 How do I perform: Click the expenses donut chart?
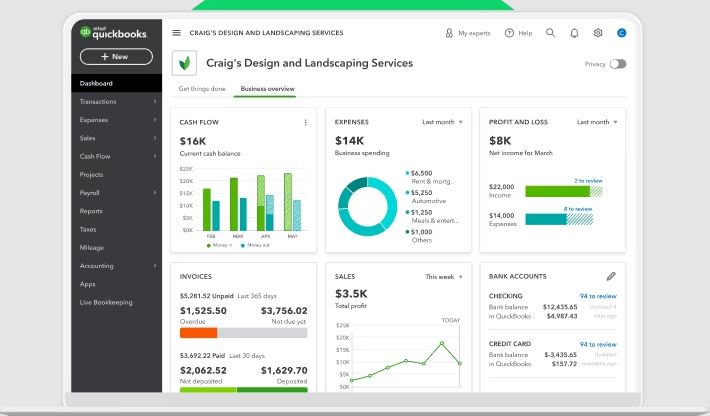click(x=367, y=206)
